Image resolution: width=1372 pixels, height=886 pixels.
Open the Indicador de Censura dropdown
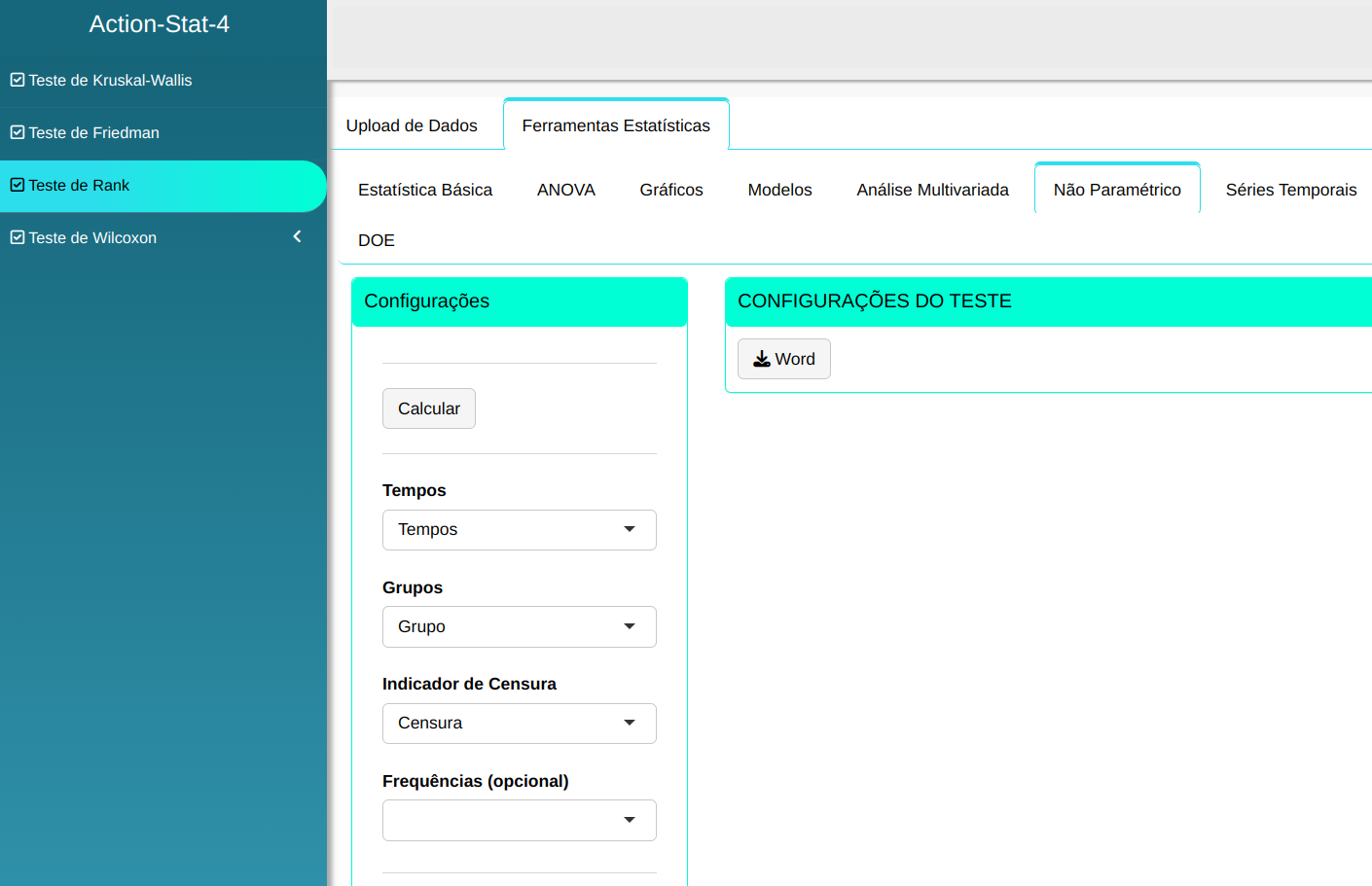coord(519,724)
